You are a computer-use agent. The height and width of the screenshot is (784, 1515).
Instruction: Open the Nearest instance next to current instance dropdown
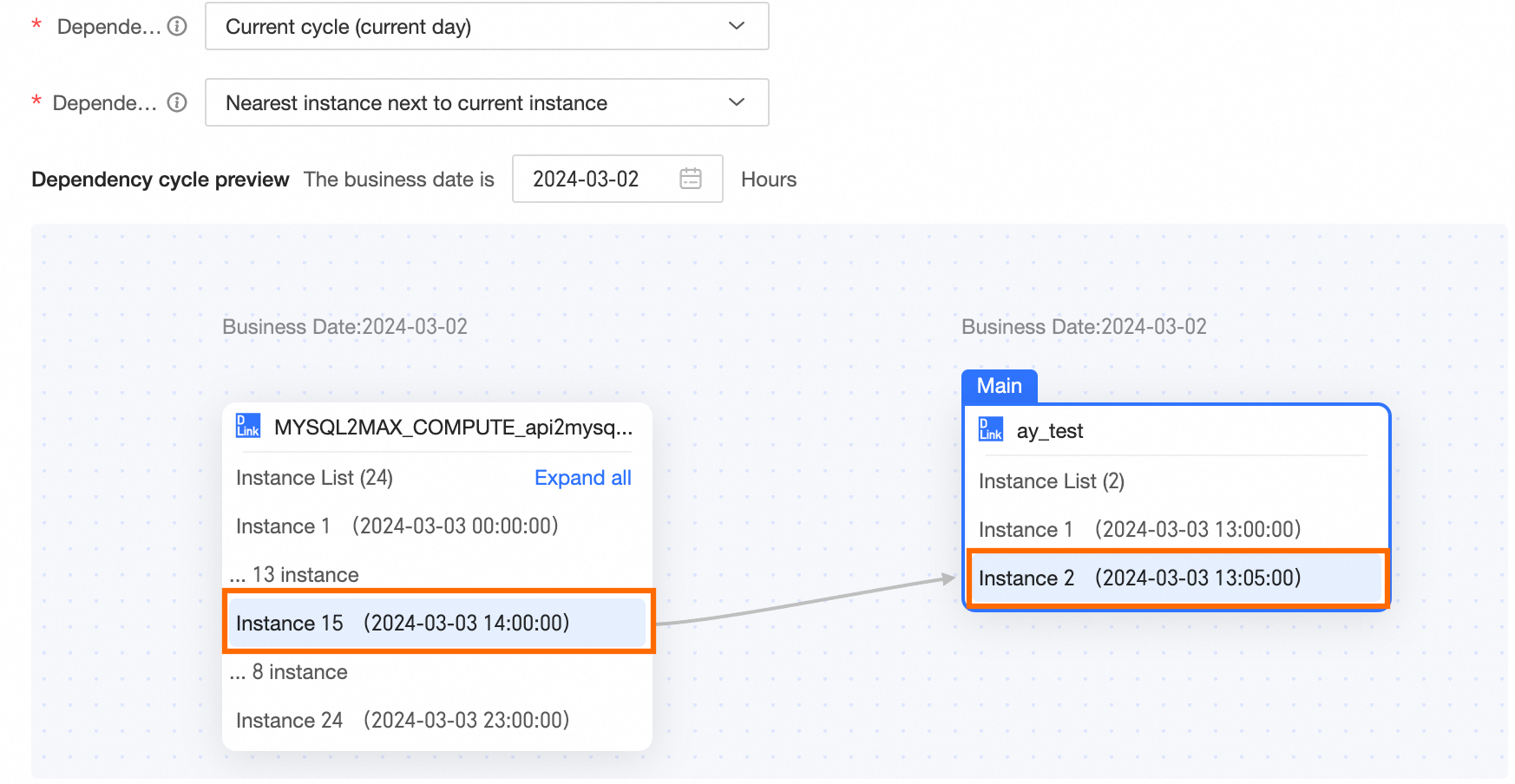tap(487, 102)
